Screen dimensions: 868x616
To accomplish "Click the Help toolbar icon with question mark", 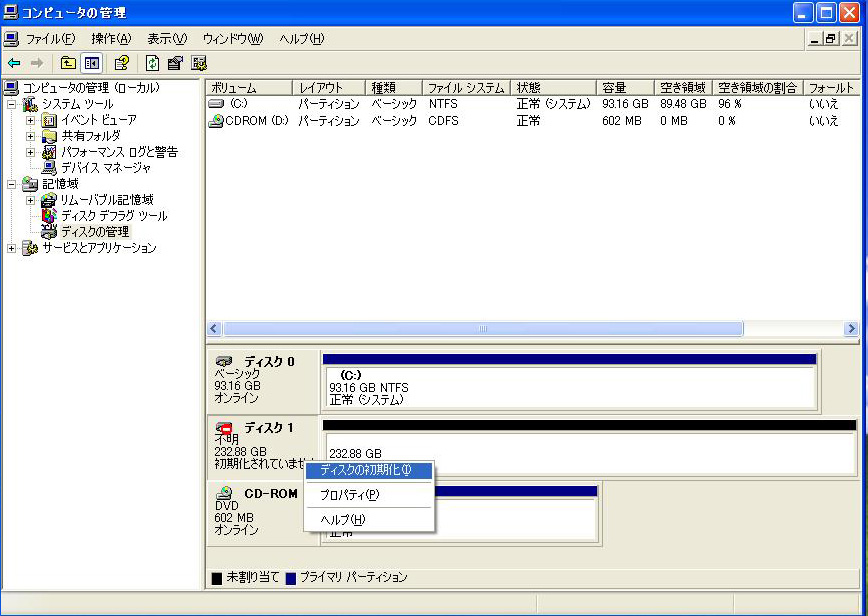I will tap(121, 63).
